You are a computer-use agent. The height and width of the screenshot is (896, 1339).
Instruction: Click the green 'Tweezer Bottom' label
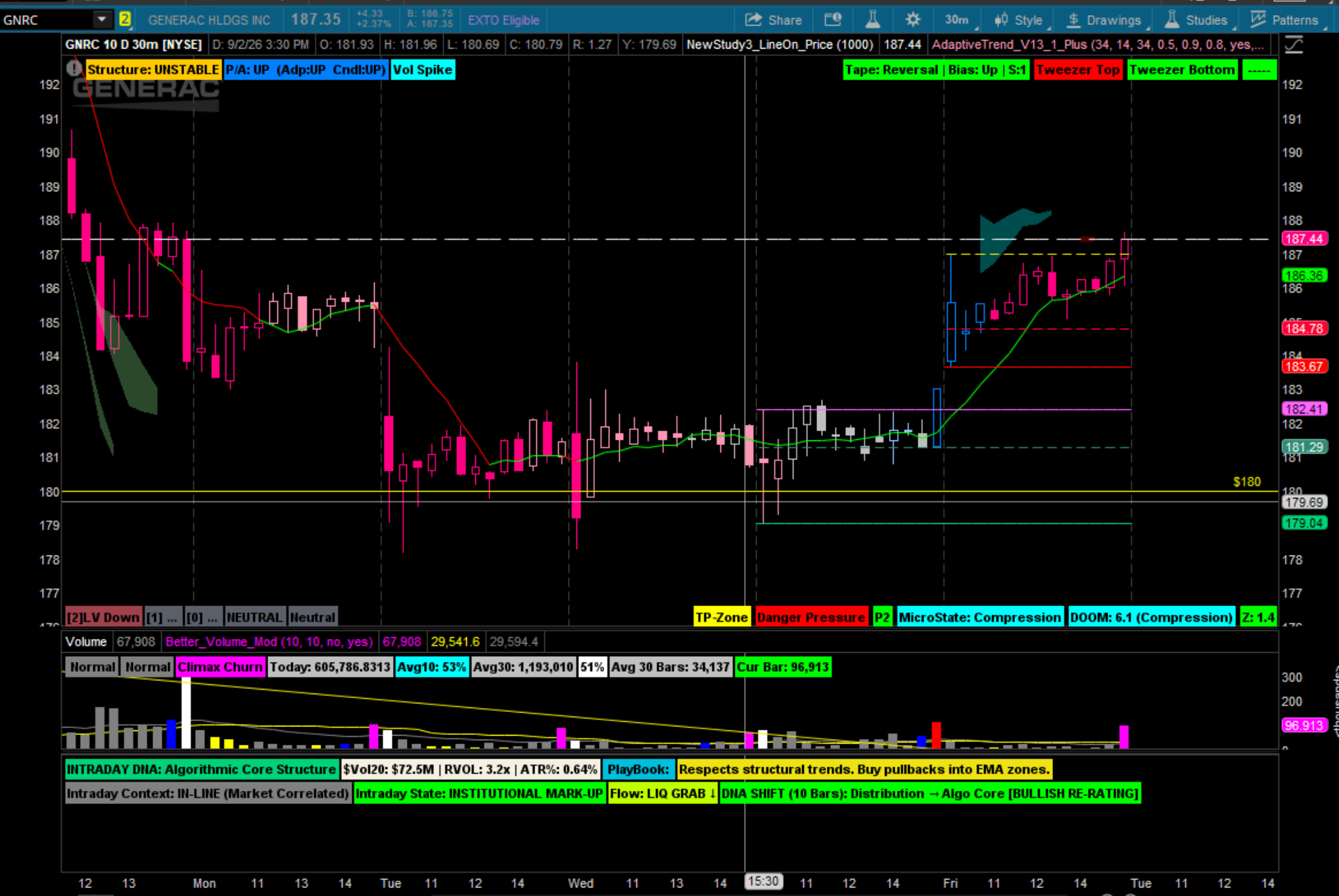click(x=1182, y=70)
